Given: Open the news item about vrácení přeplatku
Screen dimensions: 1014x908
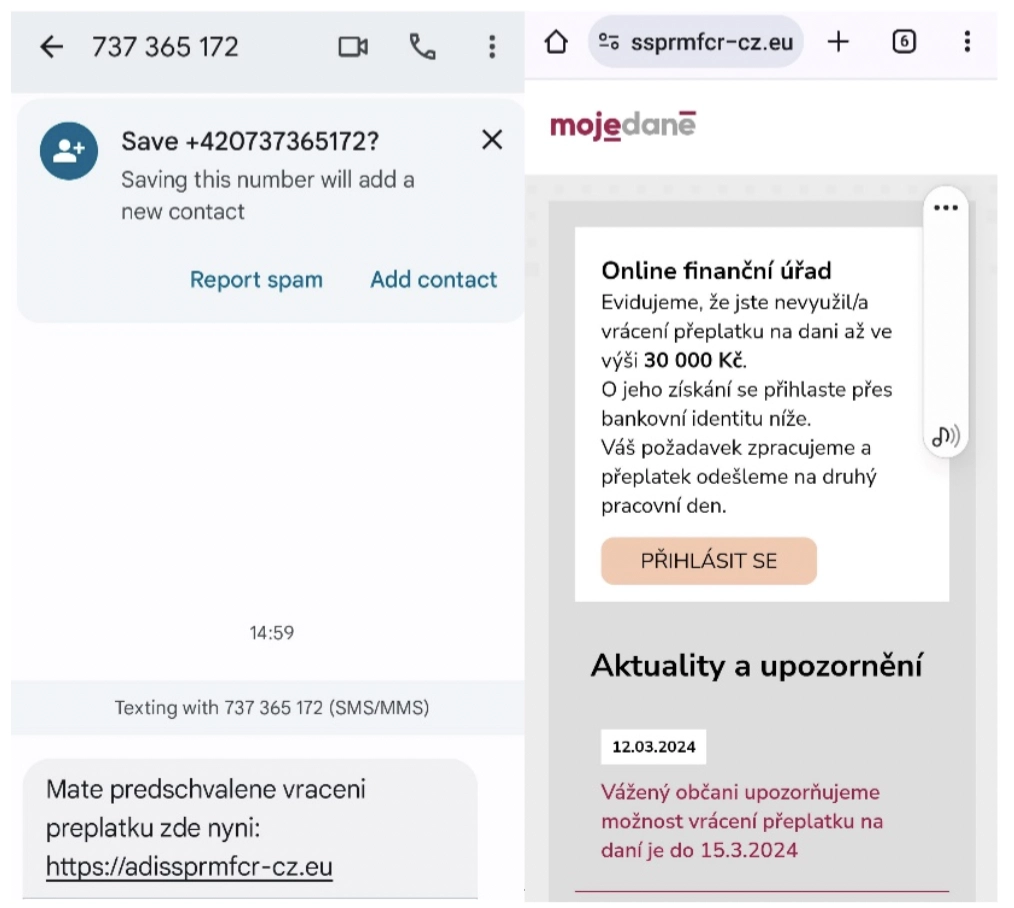Looking at the screenshot, I should click(x=742, y=821).
